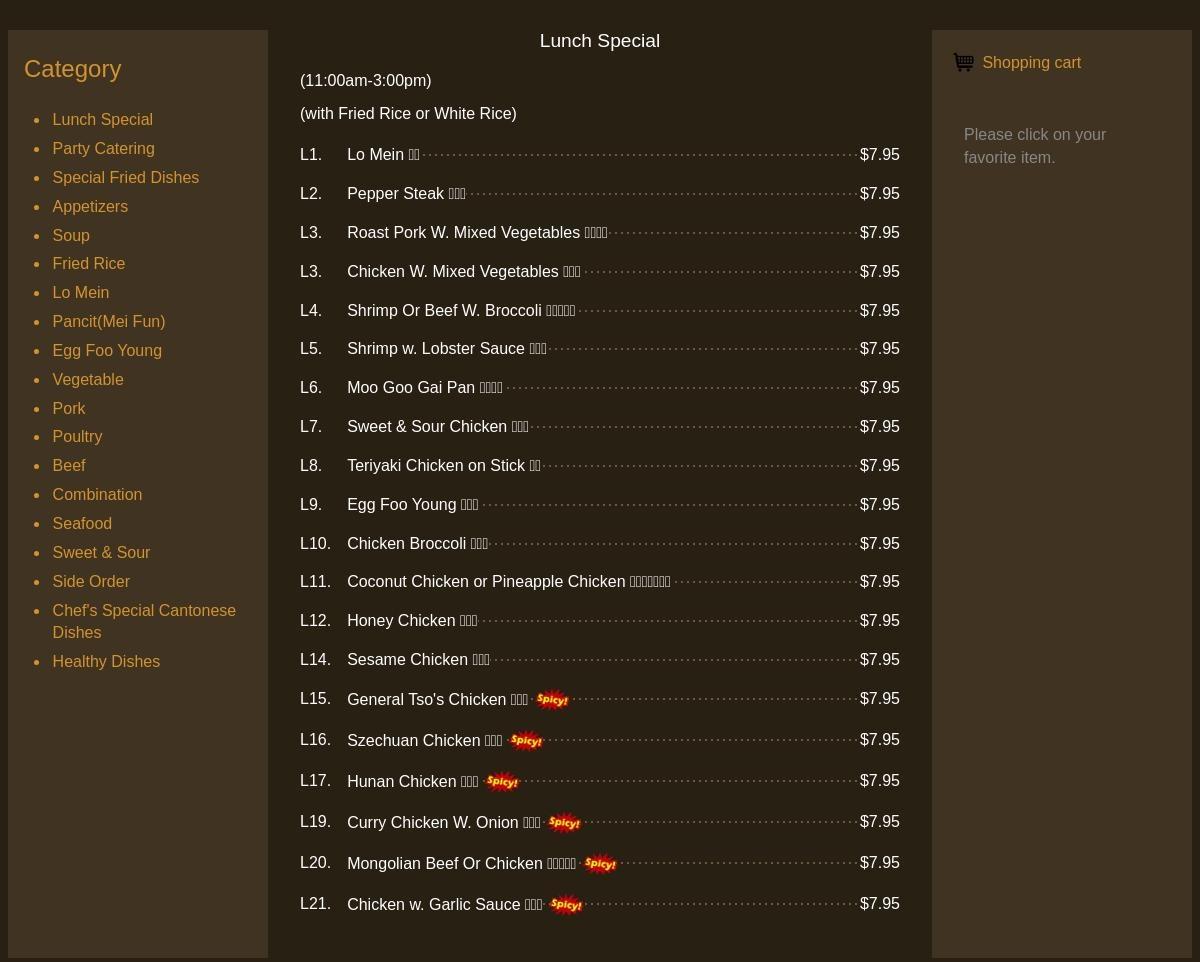
Task: Click the Spicy badge beside Szechuan Chicken
Action: coord(525,741)
